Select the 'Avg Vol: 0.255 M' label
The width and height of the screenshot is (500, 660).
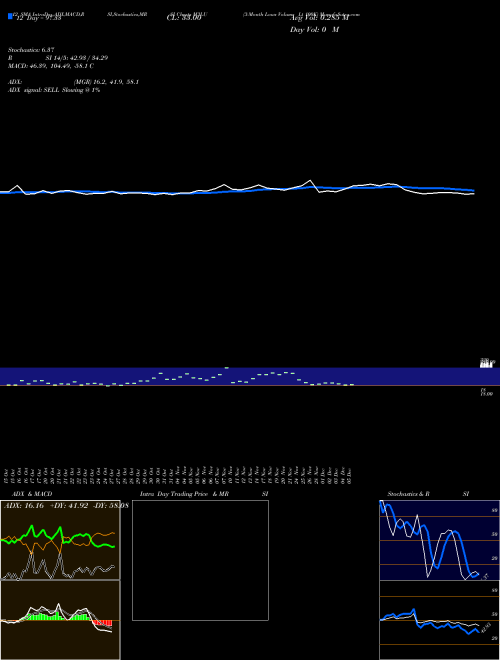point(319,18)
